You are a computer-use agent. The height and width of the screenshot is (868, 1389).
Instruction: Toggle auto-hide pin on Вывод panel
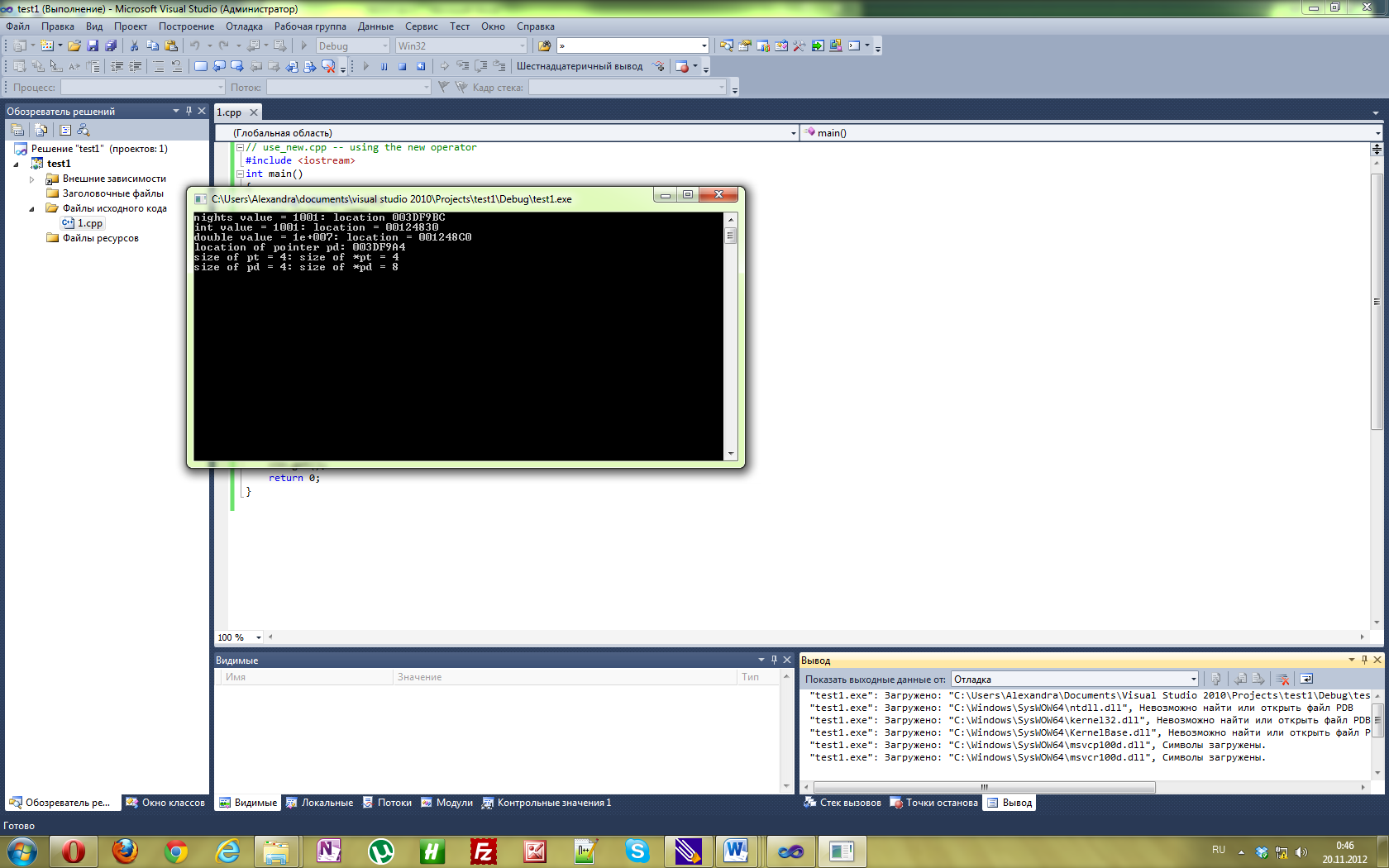point(1364,660)
